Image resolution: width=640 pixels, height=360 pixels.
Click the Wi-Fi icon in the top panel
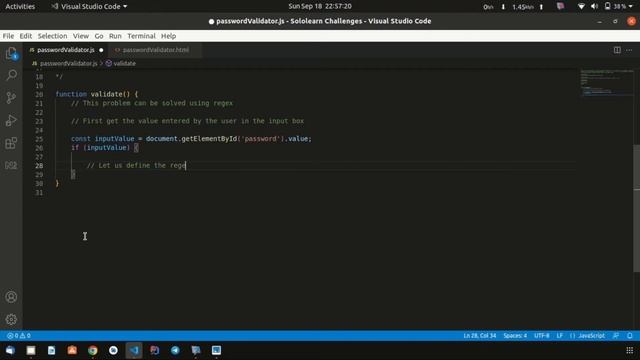(x=581, y=6)
